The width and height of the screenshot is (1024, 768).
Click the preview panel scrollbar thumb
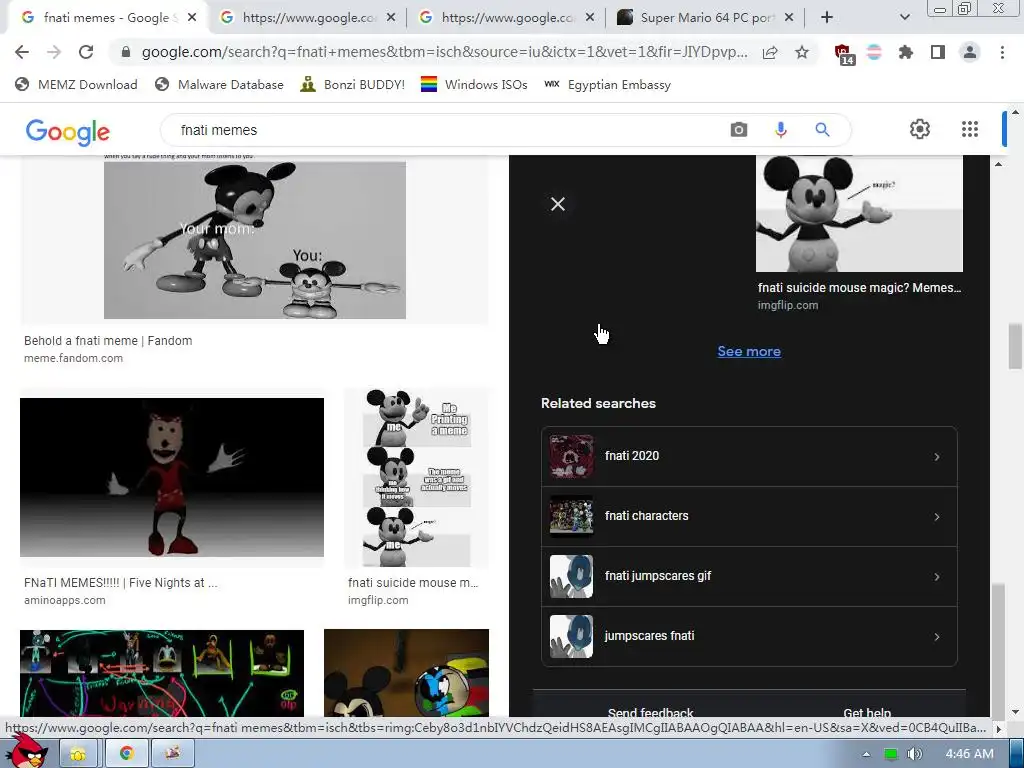coord(997,650)
